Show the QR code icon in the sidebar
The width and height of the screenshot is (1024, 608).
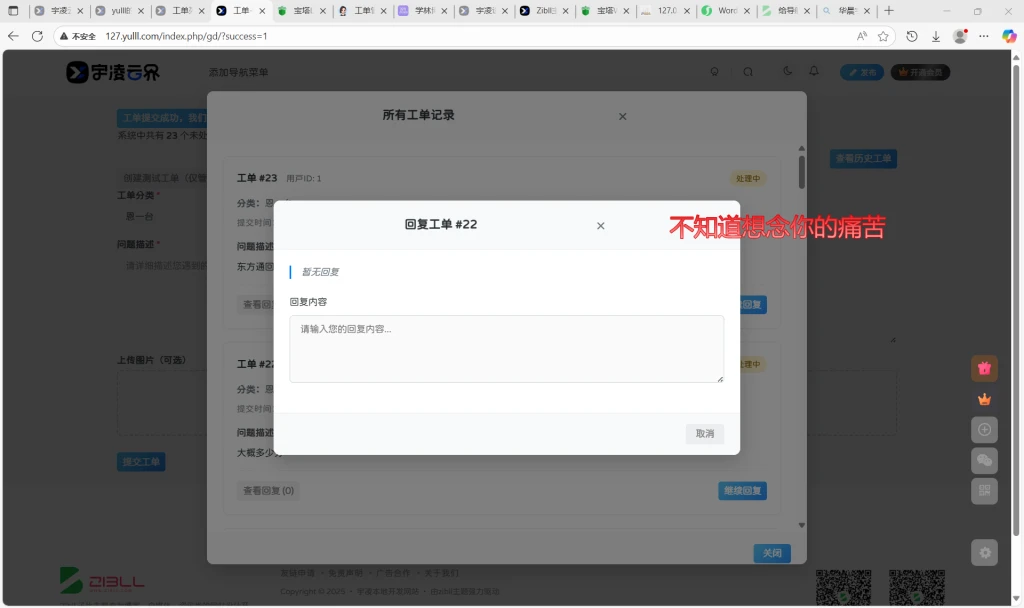(x=984, y=491)
